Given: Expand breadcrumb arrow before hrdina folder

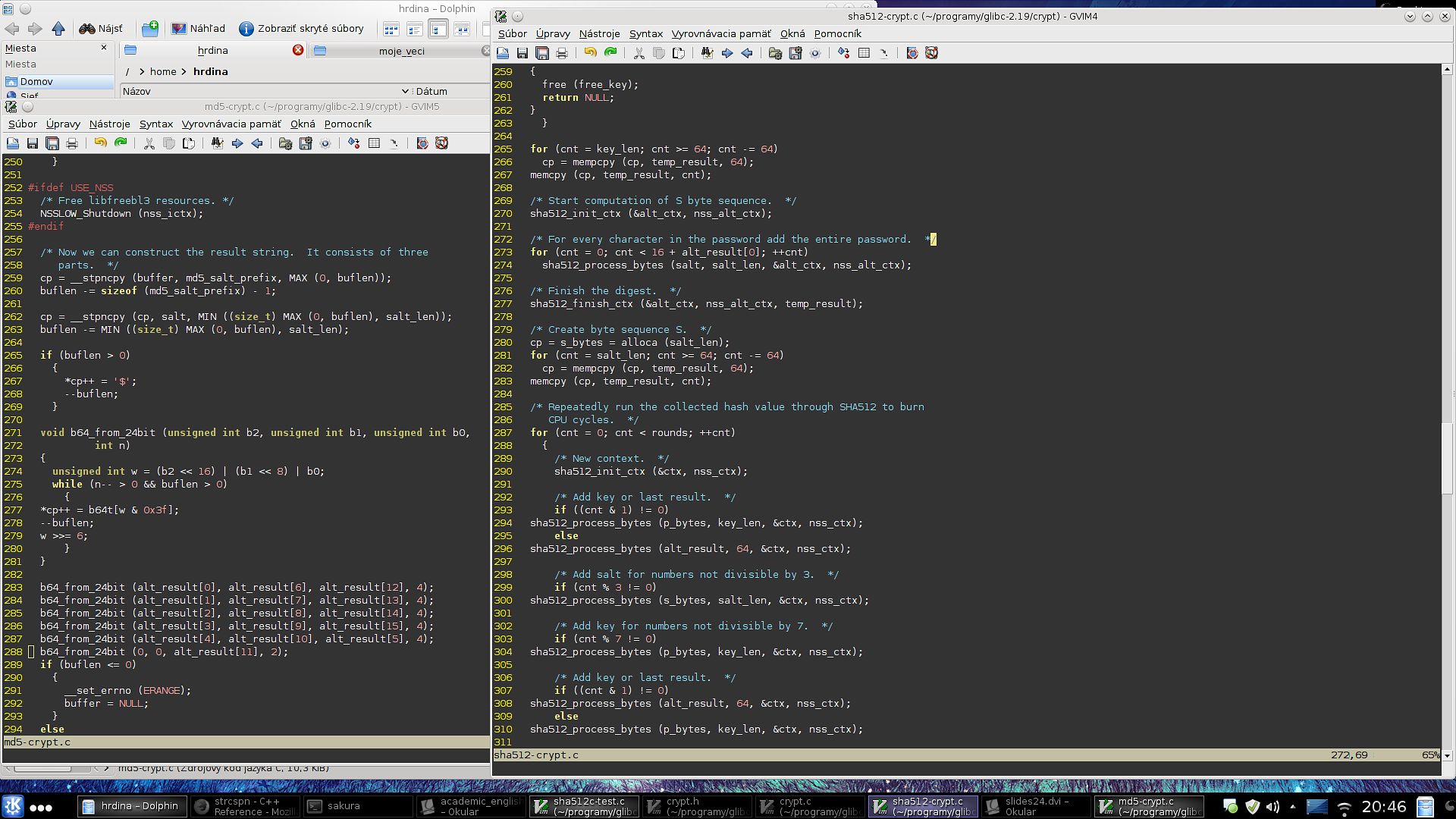Looking at the screenshot, I should 184,72.
